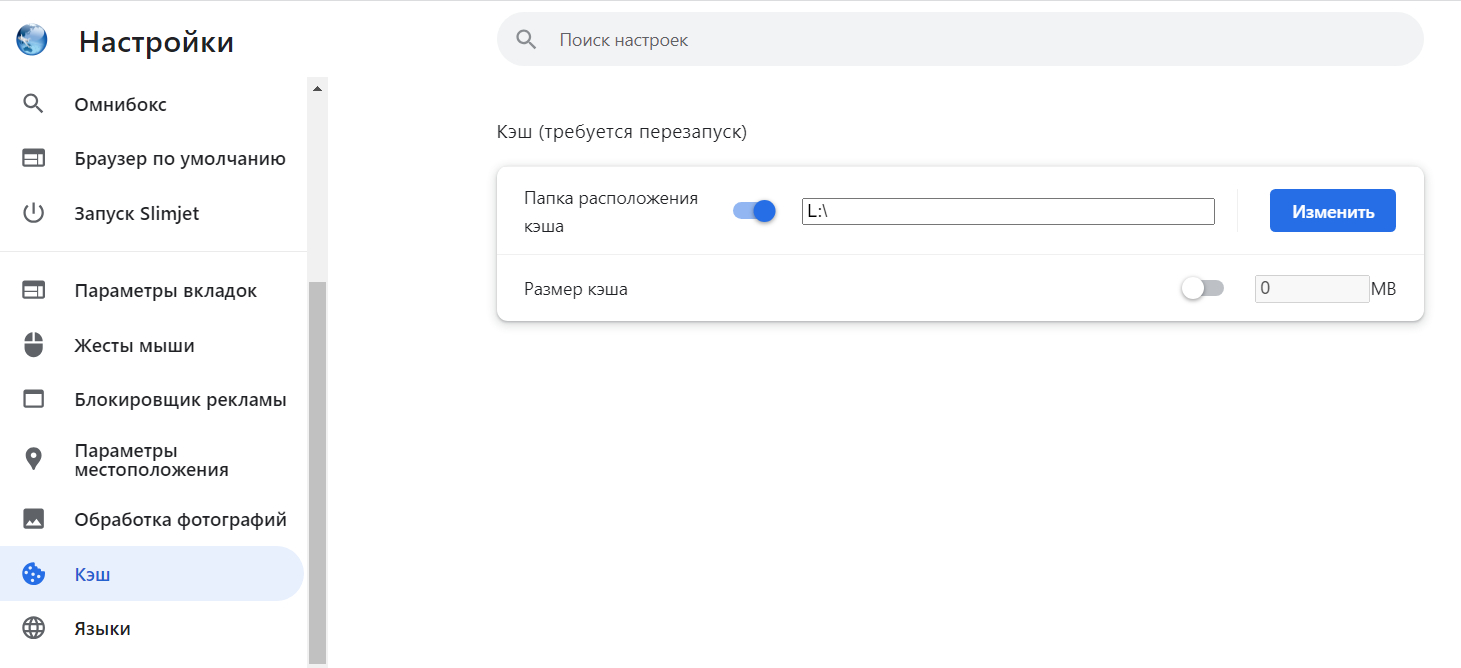Open the Кэш settings section
Viewport: 1461px width, 668px height.
[92, 575]
